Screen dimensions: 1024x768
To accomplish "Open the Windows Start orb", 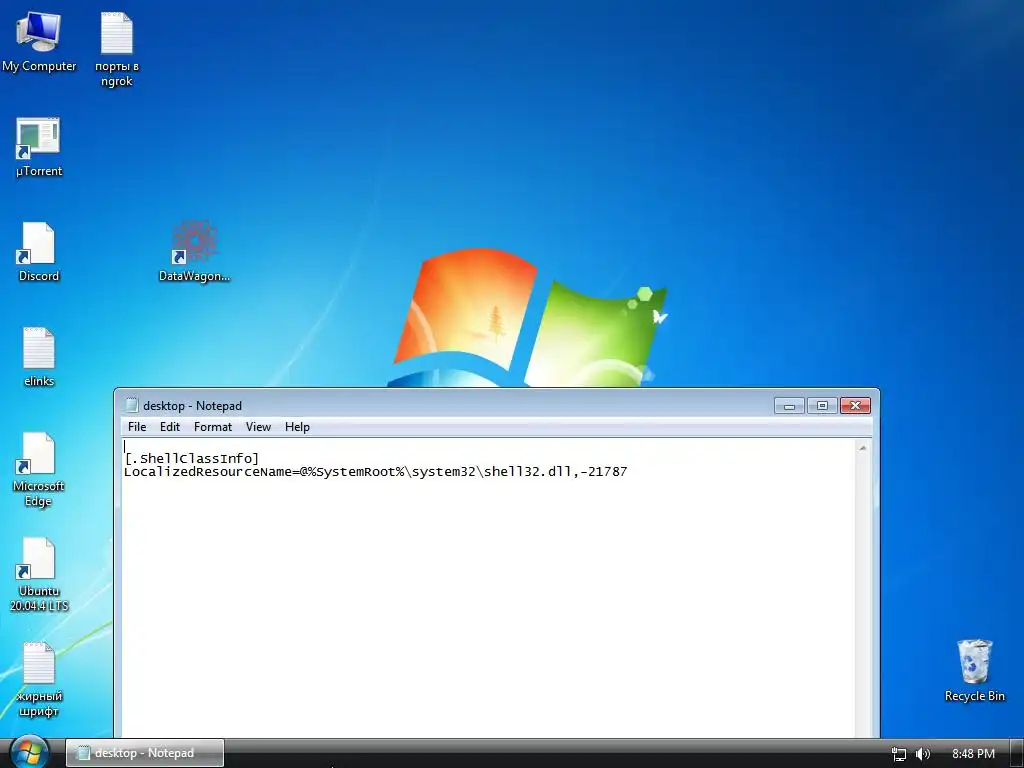I will pyautogui.click(x=29, y=752).
